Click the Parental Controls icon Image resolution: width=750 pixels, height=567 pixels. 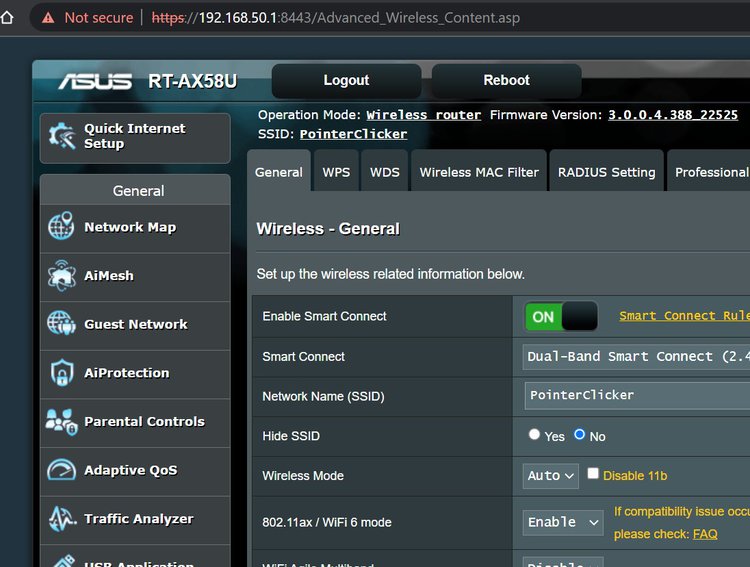pos(61,421)
